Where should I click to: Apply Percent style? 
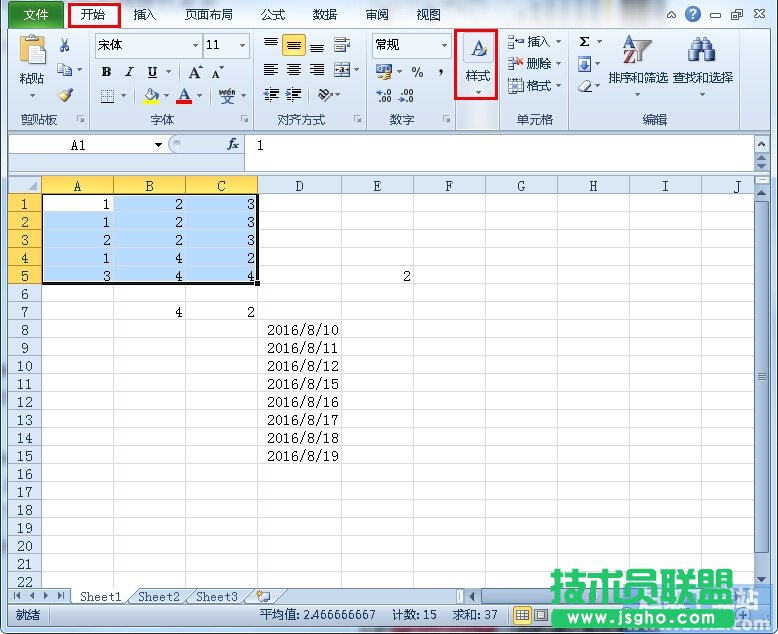(x=417, y=72)
